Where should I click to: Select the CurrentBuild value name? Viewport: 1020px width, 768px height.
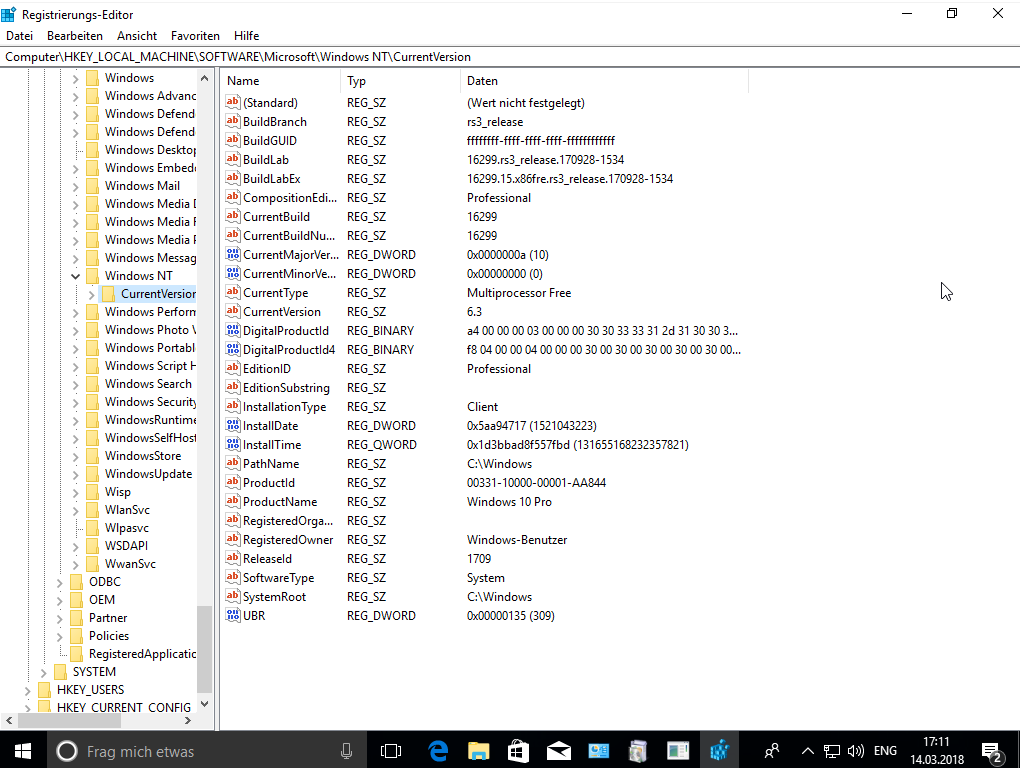pos(276,217)
